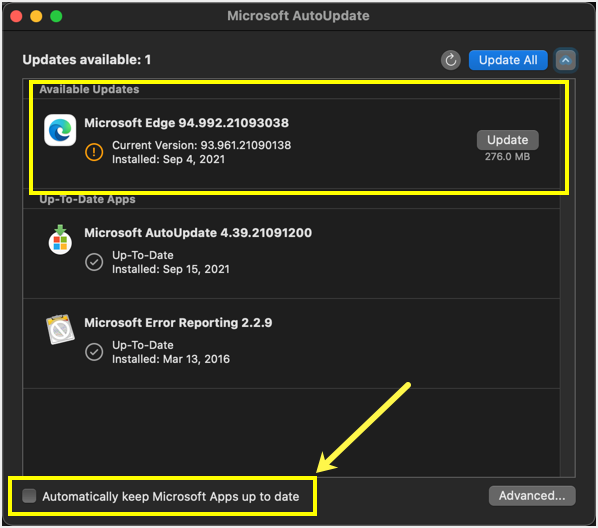Click the Updates available: 1 heading
The height and width of the screenshot is (528, 598).
pos(87,60)
